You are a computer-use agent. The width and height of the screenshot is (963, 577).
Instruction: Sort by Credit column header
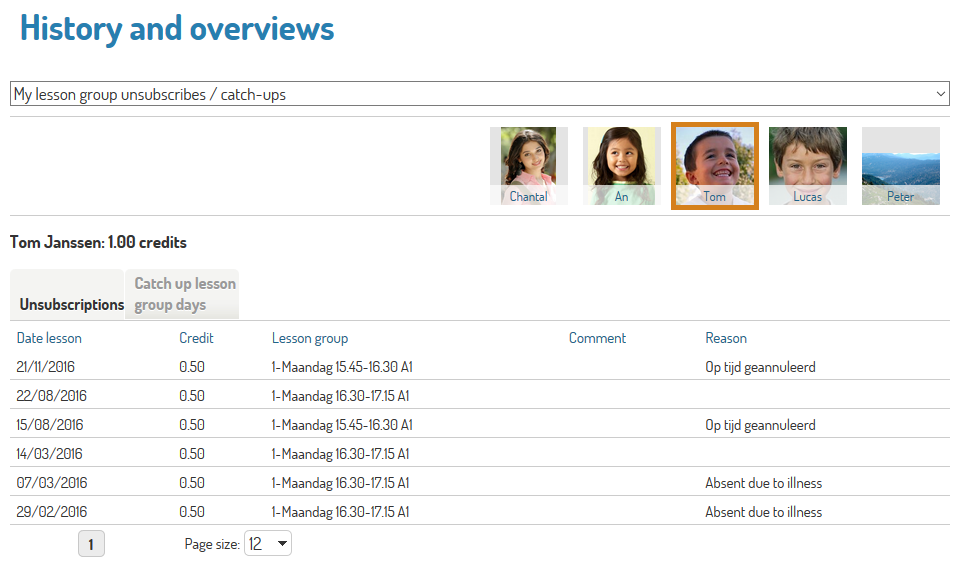coord(196,338)
